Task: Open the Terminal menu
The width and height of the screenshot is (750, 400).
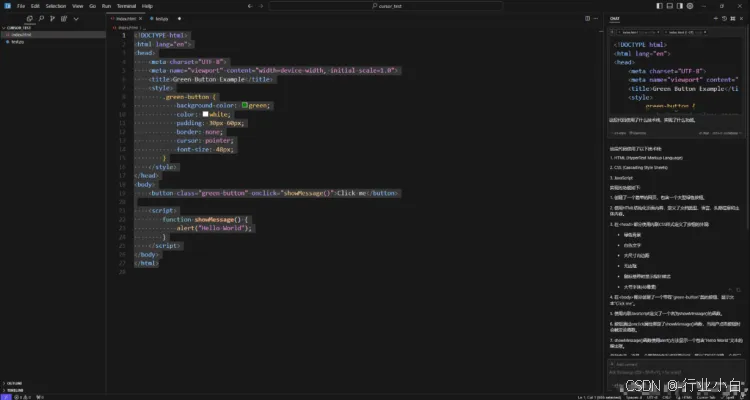Action: tap(126, 6)
